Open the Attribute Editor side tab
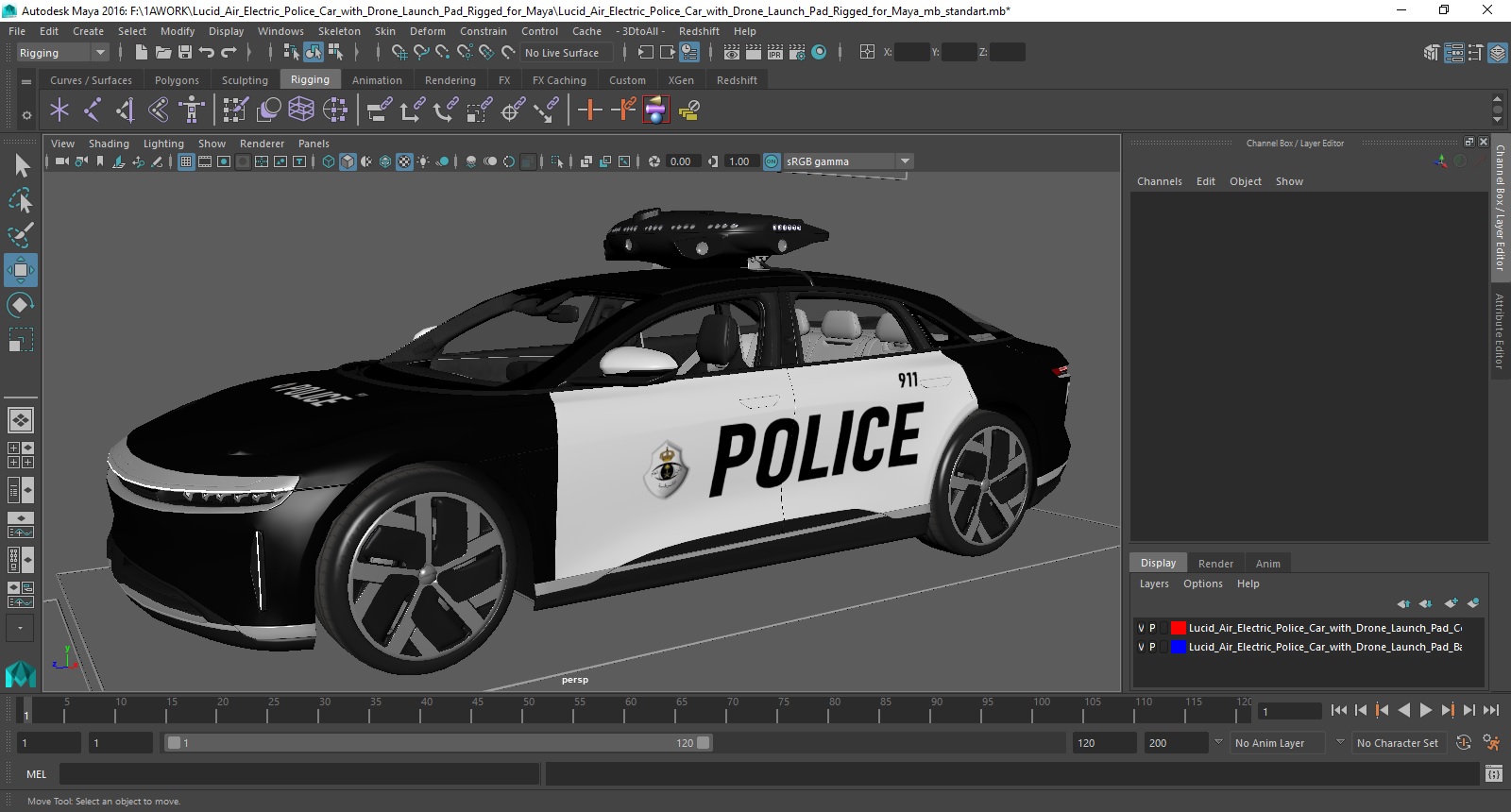 click(1500, 330)
